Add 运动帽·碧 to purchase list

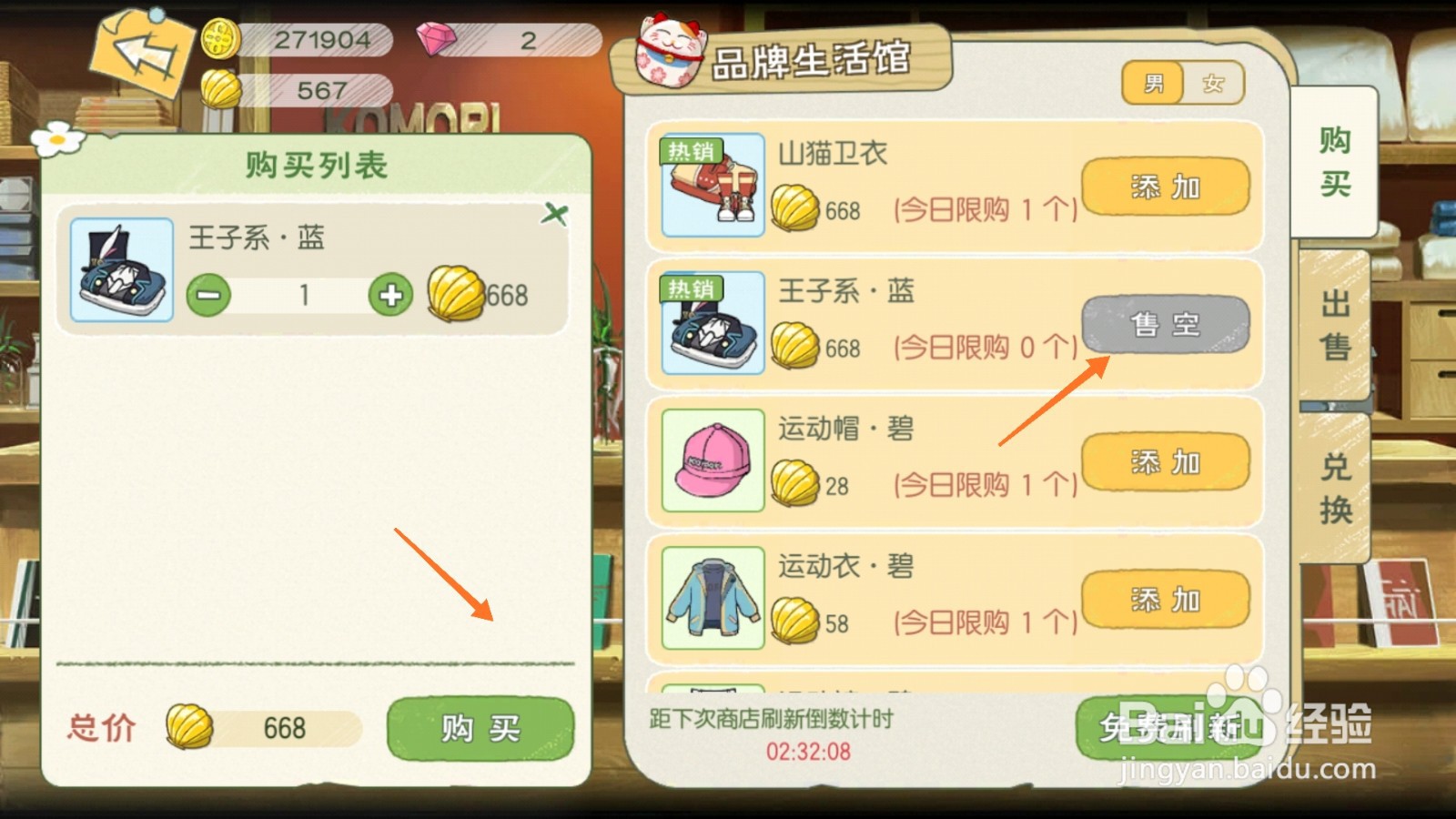click(x=1166, y=462)
